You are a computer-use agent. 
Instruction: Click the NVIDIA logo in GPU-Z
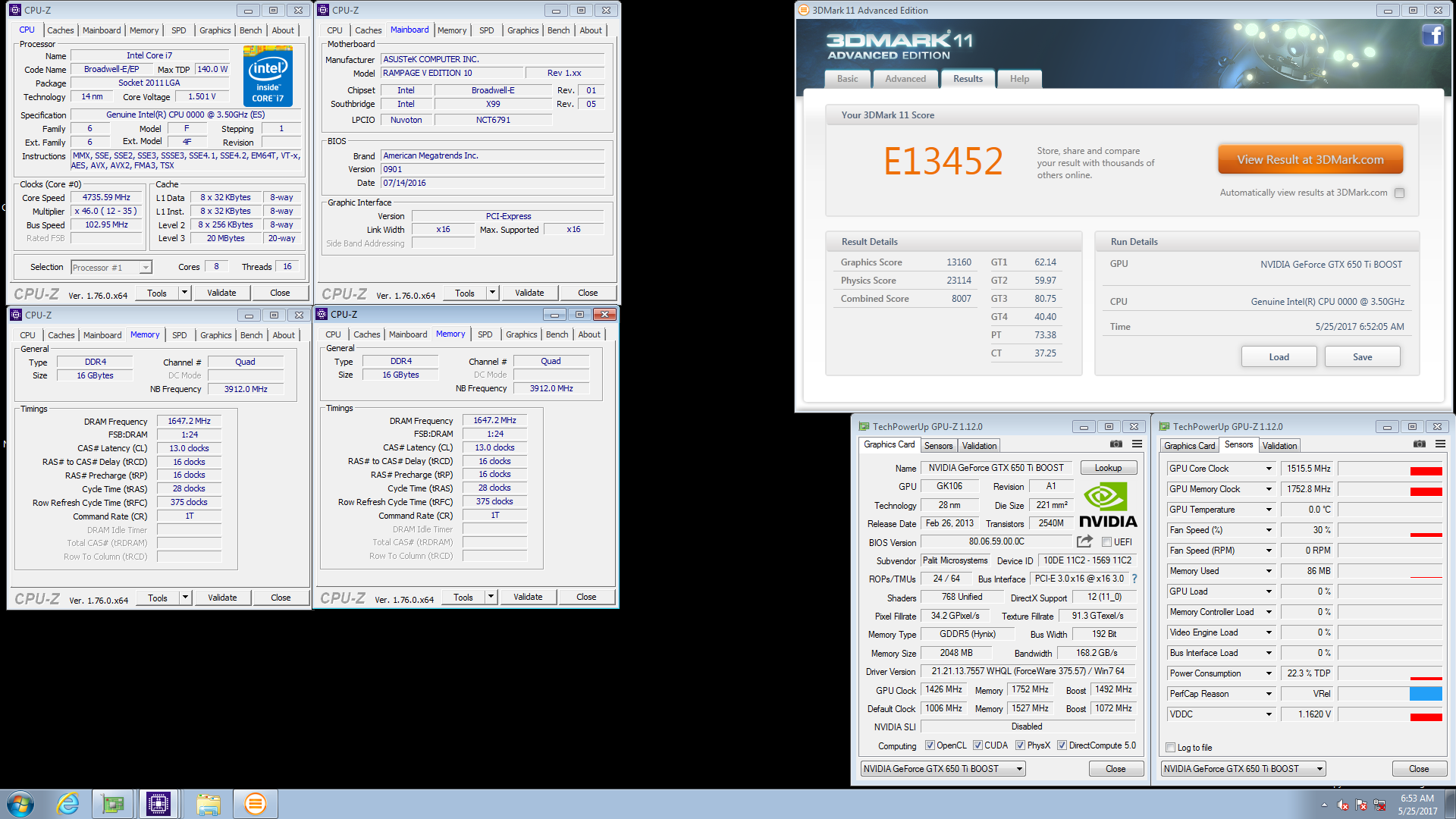(x=1108, y=506)
